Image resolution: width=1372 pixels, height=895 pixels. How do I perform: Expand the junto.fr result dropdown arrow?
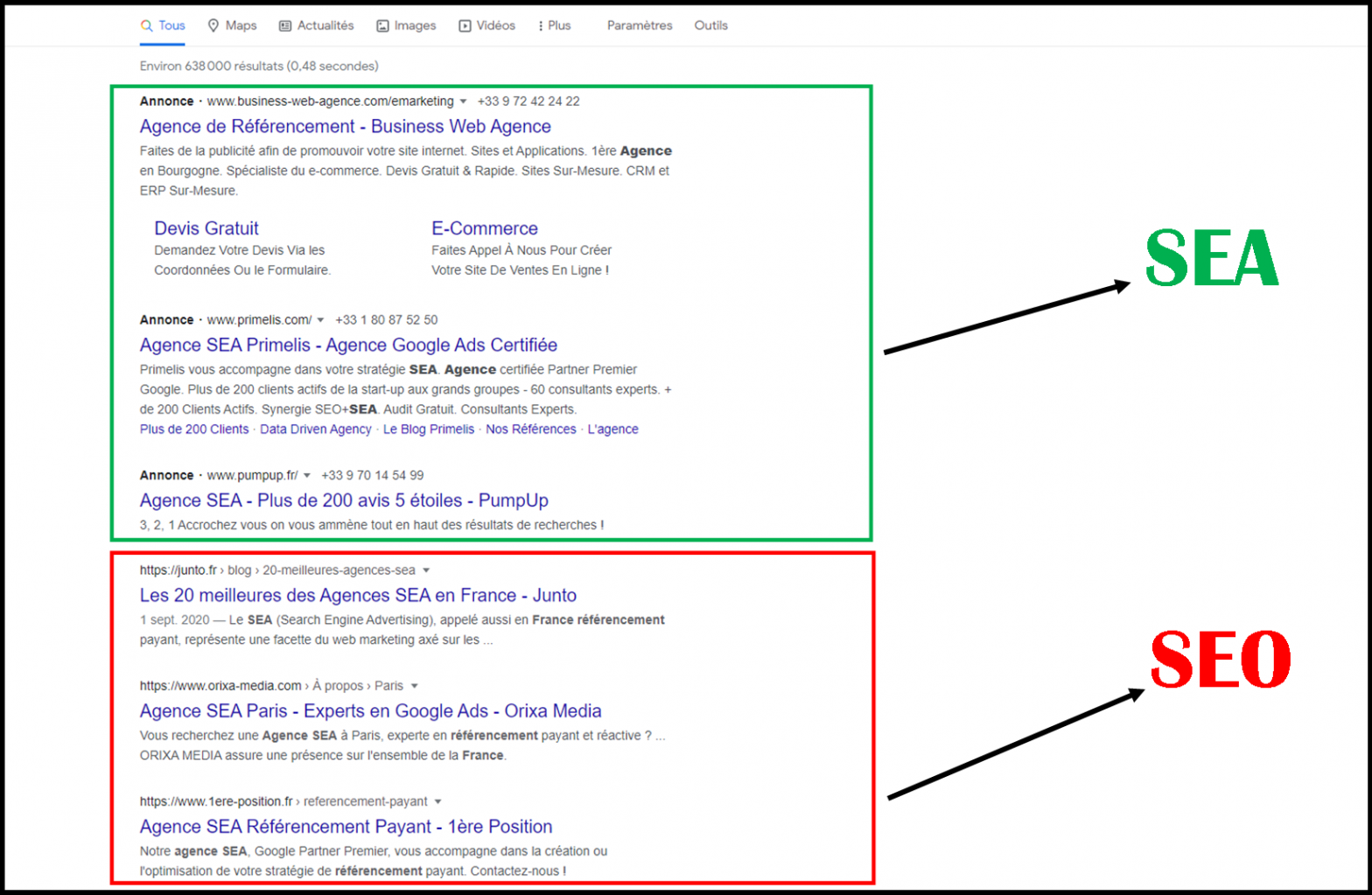click(x=426, y=570)
